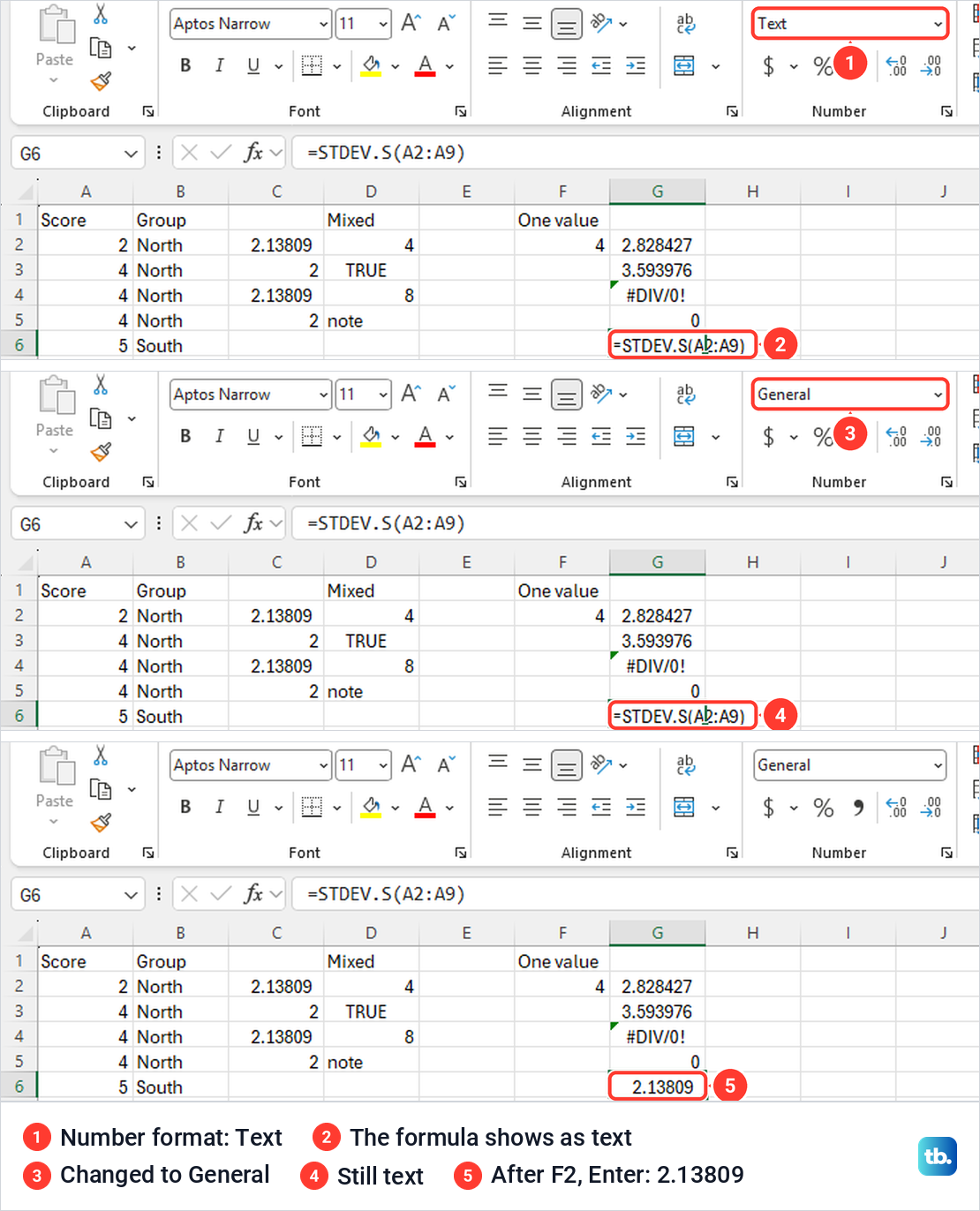980x1211 pixels.
Task: Apply yellow Fill Color in the bottom ribbon
Action: (x=371, y=807)
